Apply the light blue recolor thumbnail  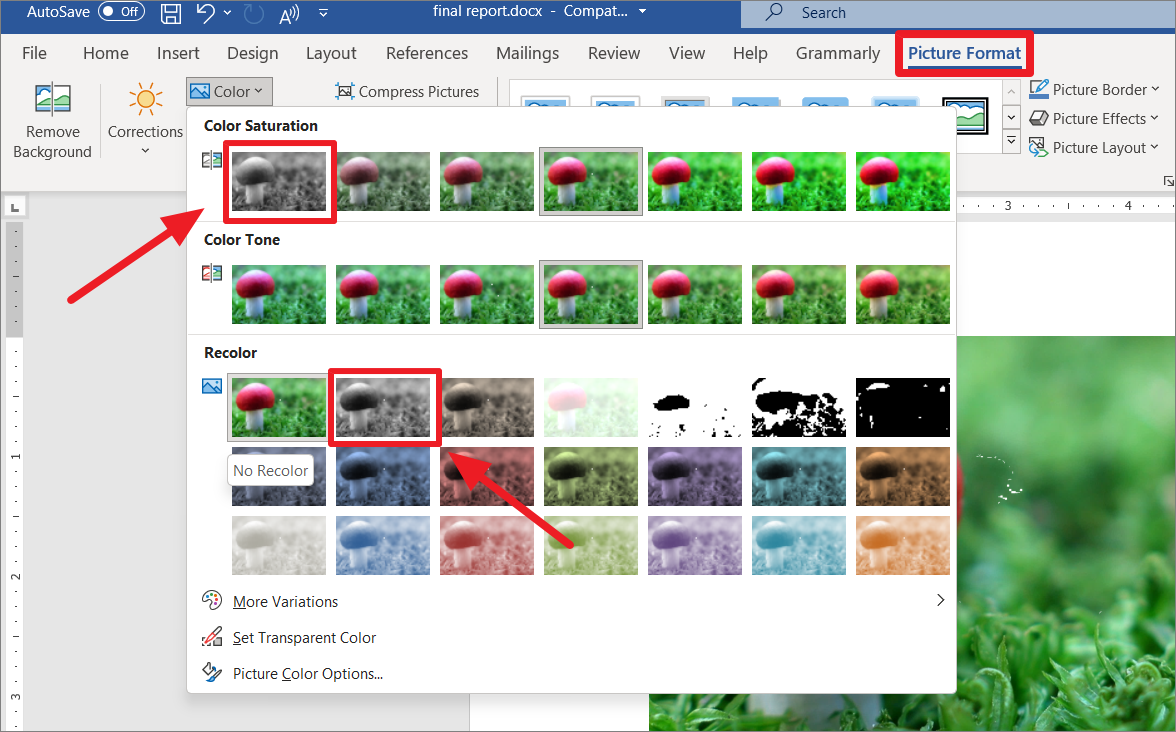tap(383, 545)
